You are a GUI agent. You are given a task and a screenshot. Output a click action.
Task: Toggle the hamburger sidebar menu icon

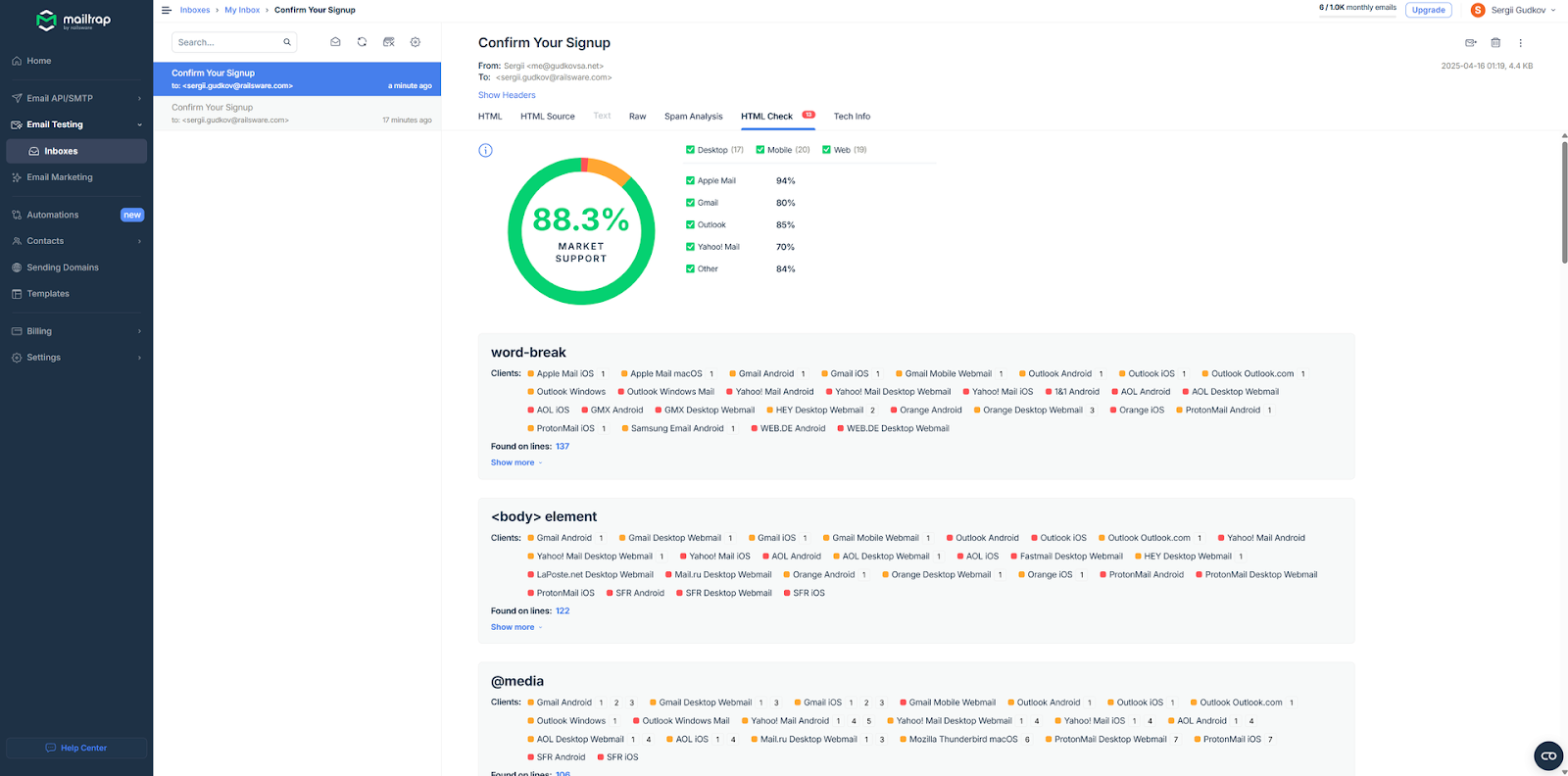[x=166, y=10]
